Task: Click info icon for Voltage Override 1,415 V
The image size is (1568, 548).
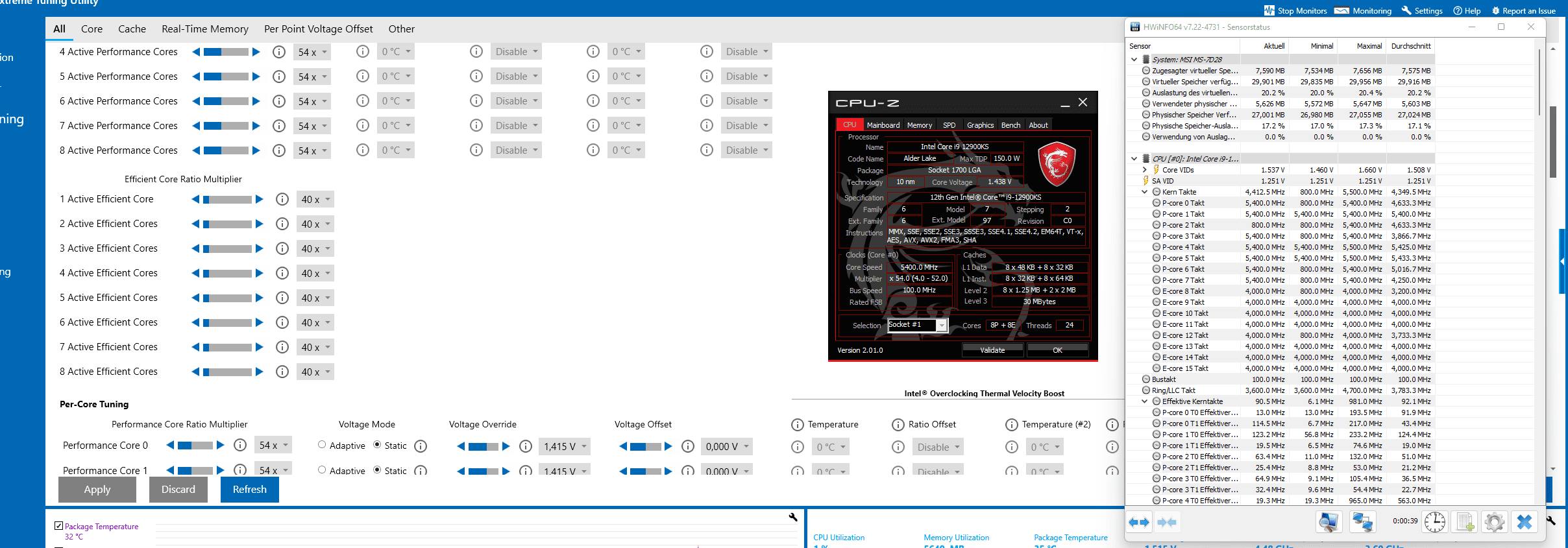Action: pyautogui.click(x=526, y=446)
